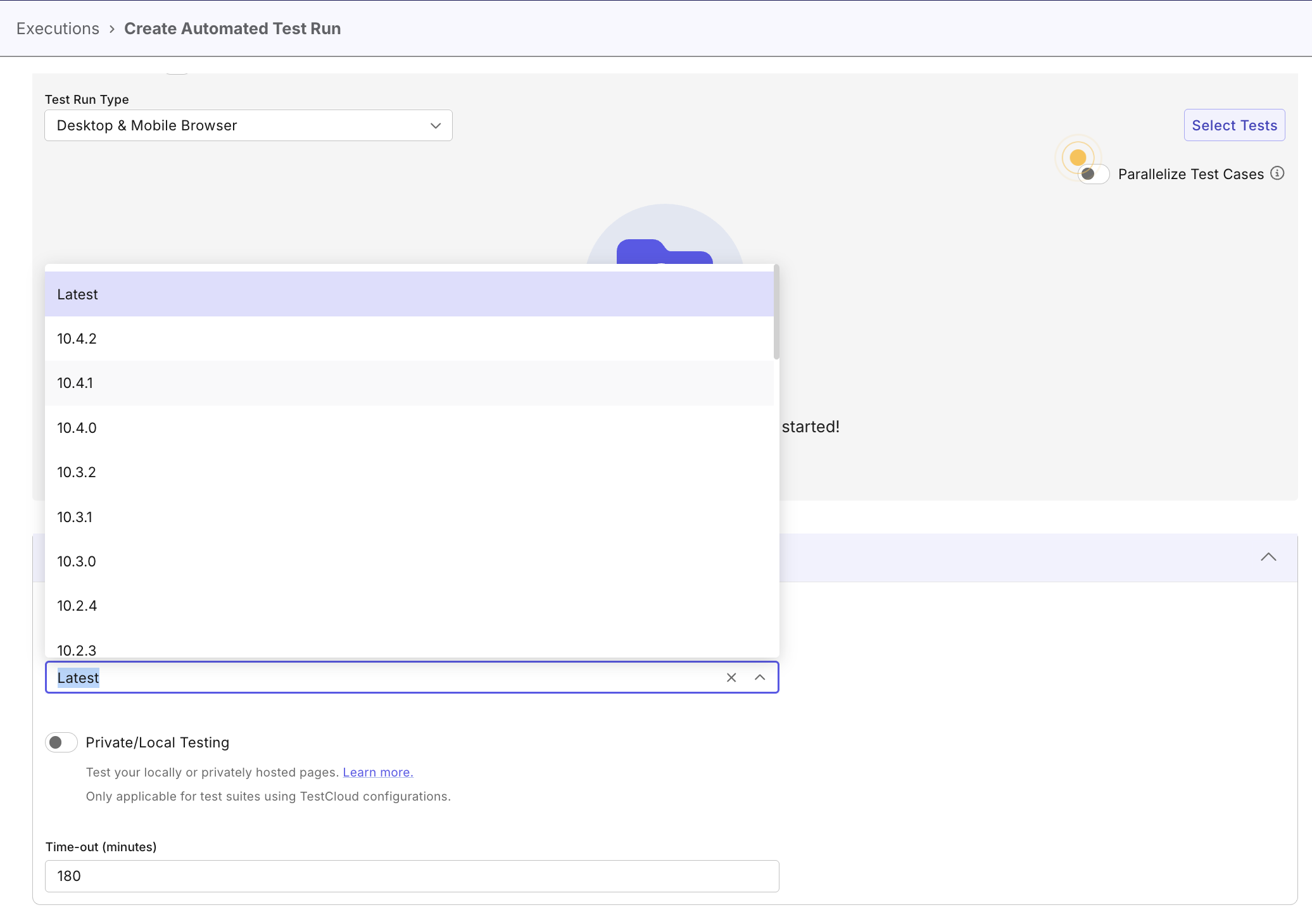Viewport: 1312px width, 924px height.
Task: Clear the Latest version selection with X
Action: coord(731,678)
